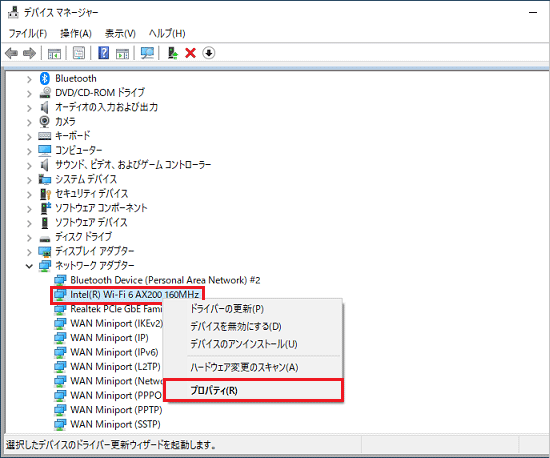Viewport: 550px width, 458px height.
Task: Click the red X uninstall device icon
Action: (x=190, y=53)
